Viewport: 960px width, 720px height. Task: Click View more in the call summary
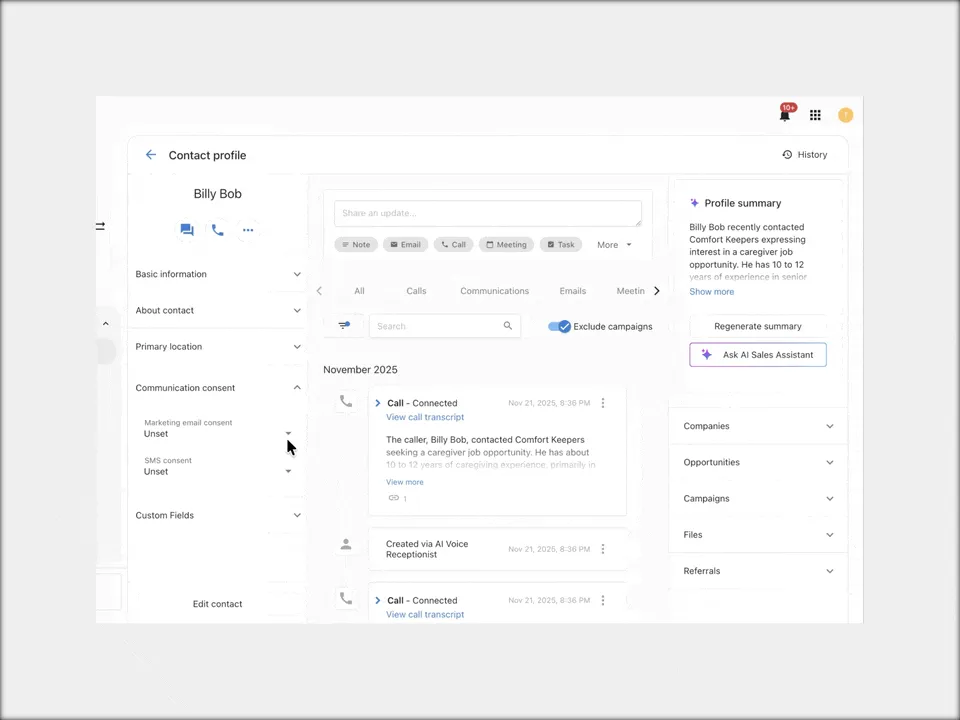click(x=405, y=482)
